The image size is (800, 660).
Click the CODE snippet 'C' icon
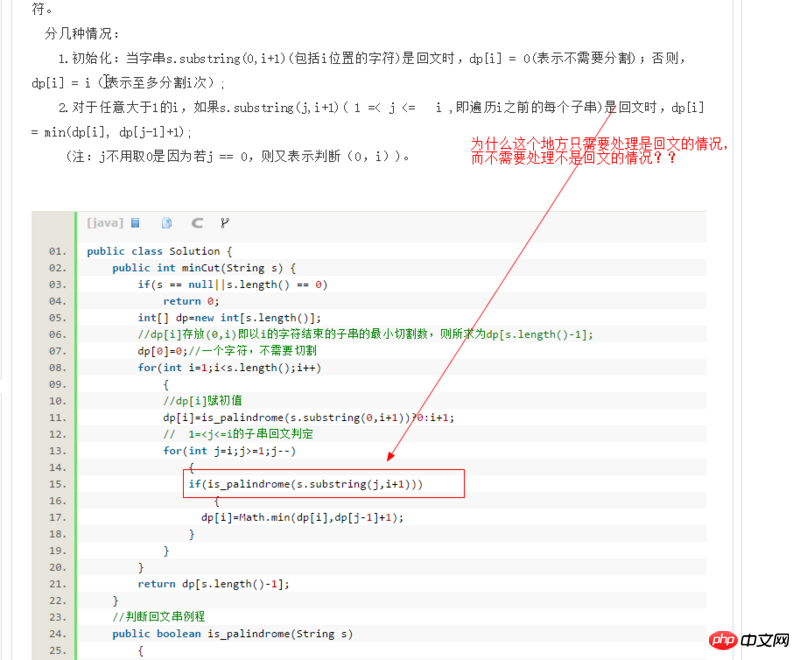[x=197, y=223]
